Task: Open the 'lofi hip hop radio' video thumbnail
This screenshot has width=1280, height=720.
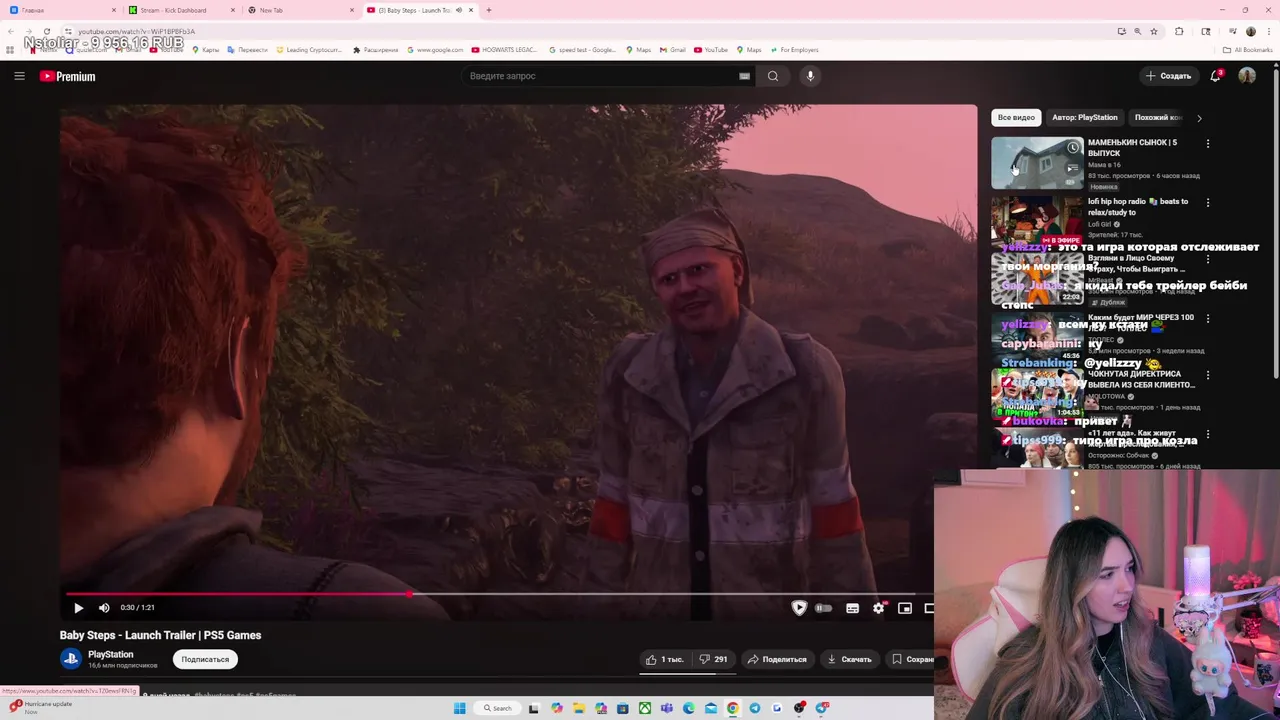Action: [1037, 221]
